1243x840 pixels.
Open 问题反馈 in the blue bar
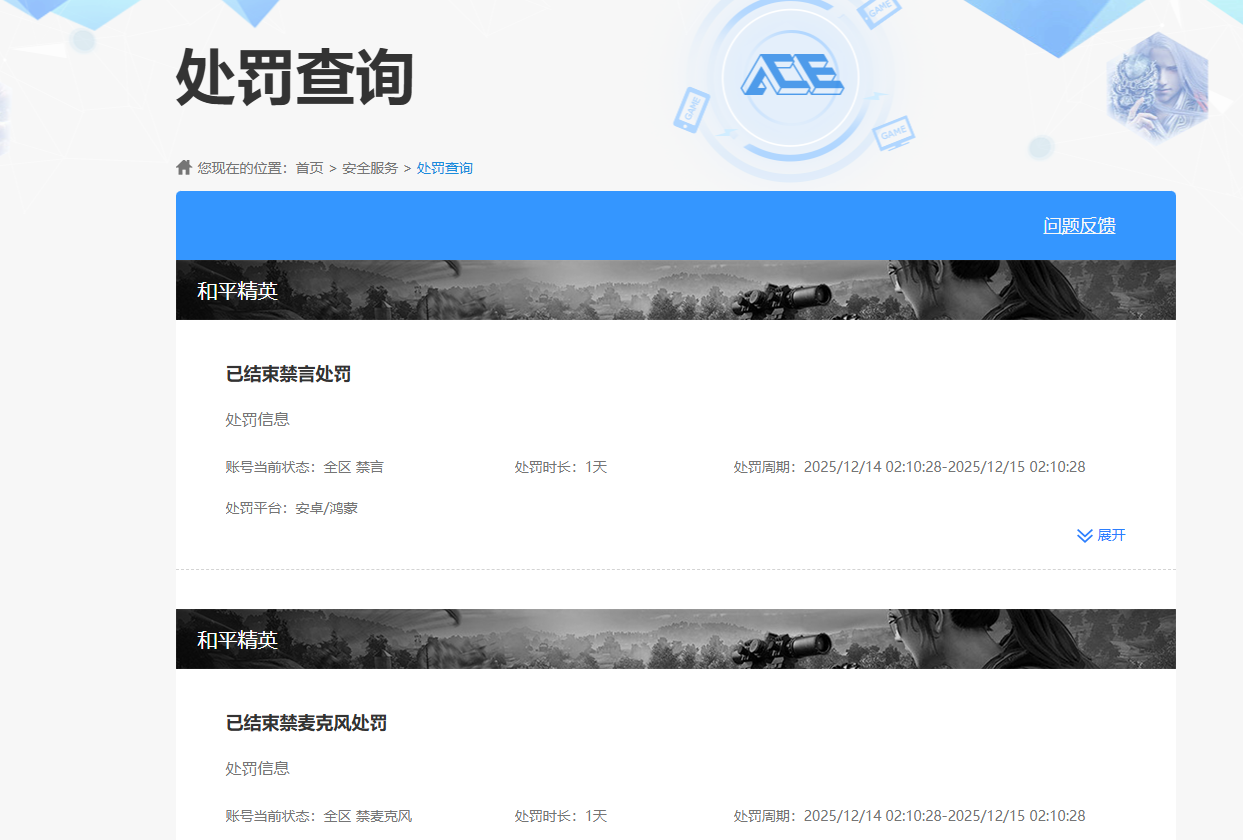[1080, 226]
